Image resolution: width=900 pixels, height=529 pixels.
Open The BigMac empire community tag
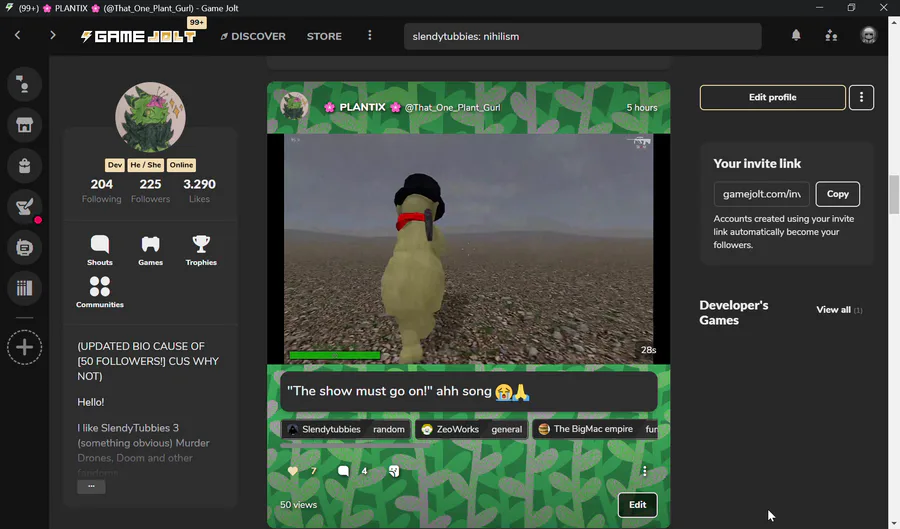(x=585, y=429)
